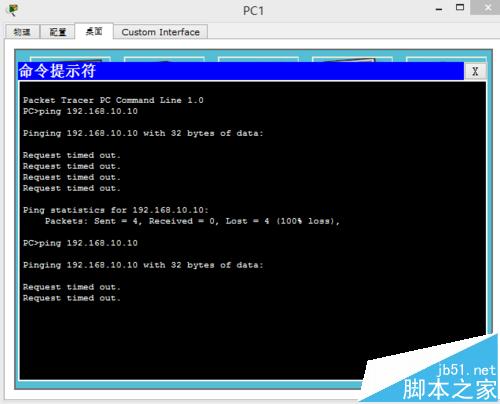Click the jb51.net watermark link
Screen dimensions: 500x404
click(x=466, y=370)
